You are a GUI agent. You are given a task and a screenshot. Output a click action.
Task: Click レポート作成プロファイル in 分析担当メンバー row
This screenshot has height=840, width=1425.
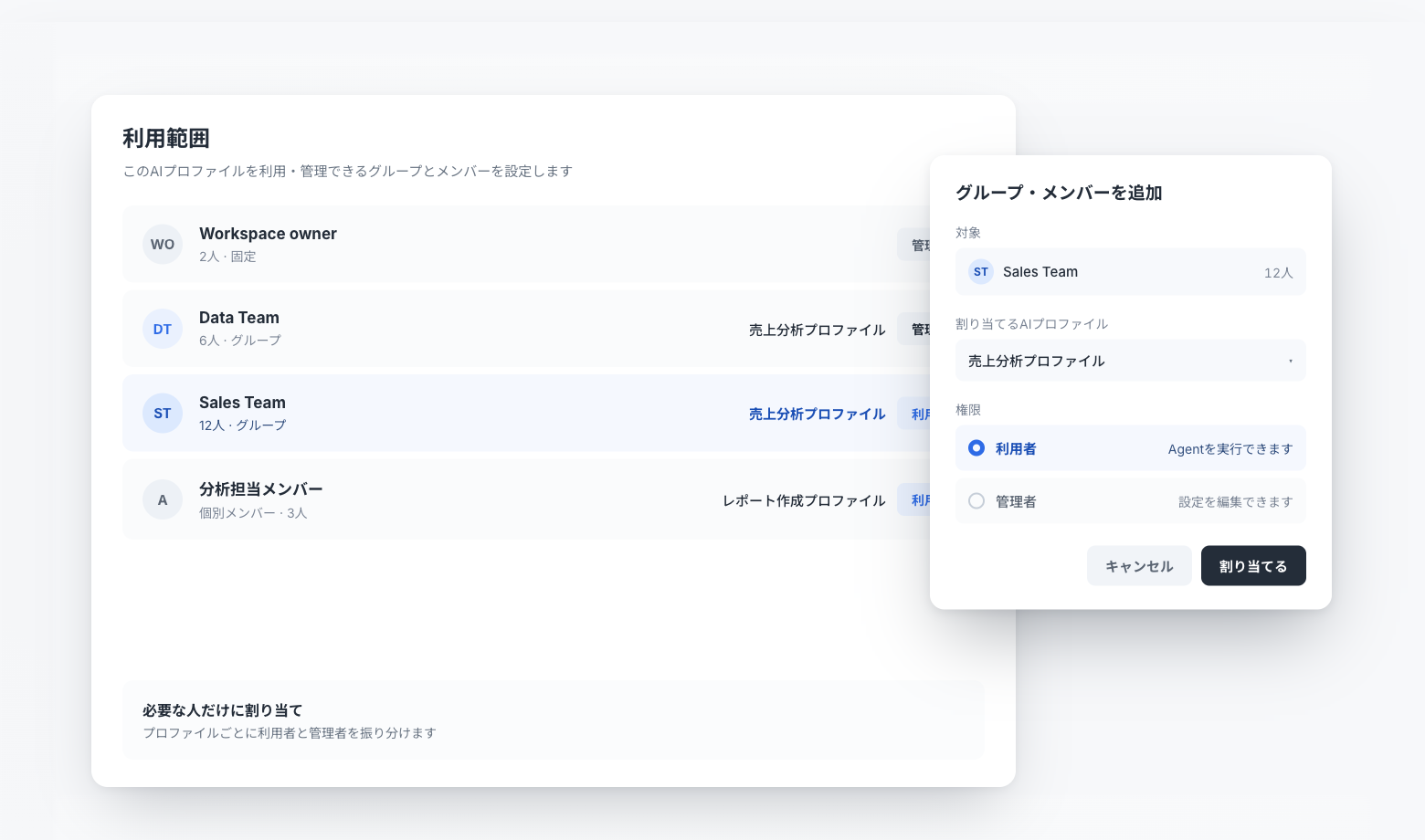click(x=804, y=500)
